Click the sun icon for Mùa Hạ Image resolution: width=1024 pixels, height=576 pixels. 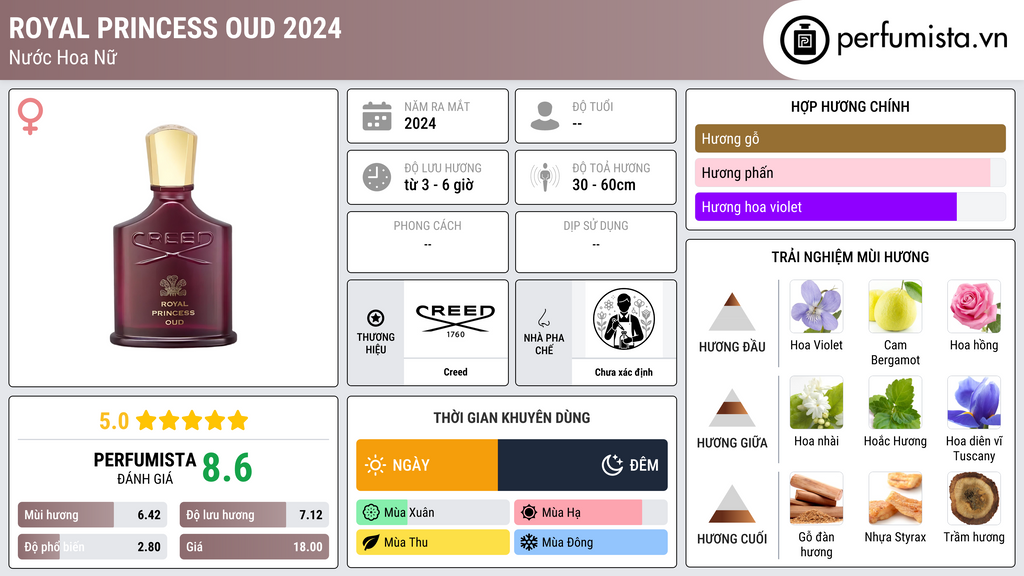529,513
